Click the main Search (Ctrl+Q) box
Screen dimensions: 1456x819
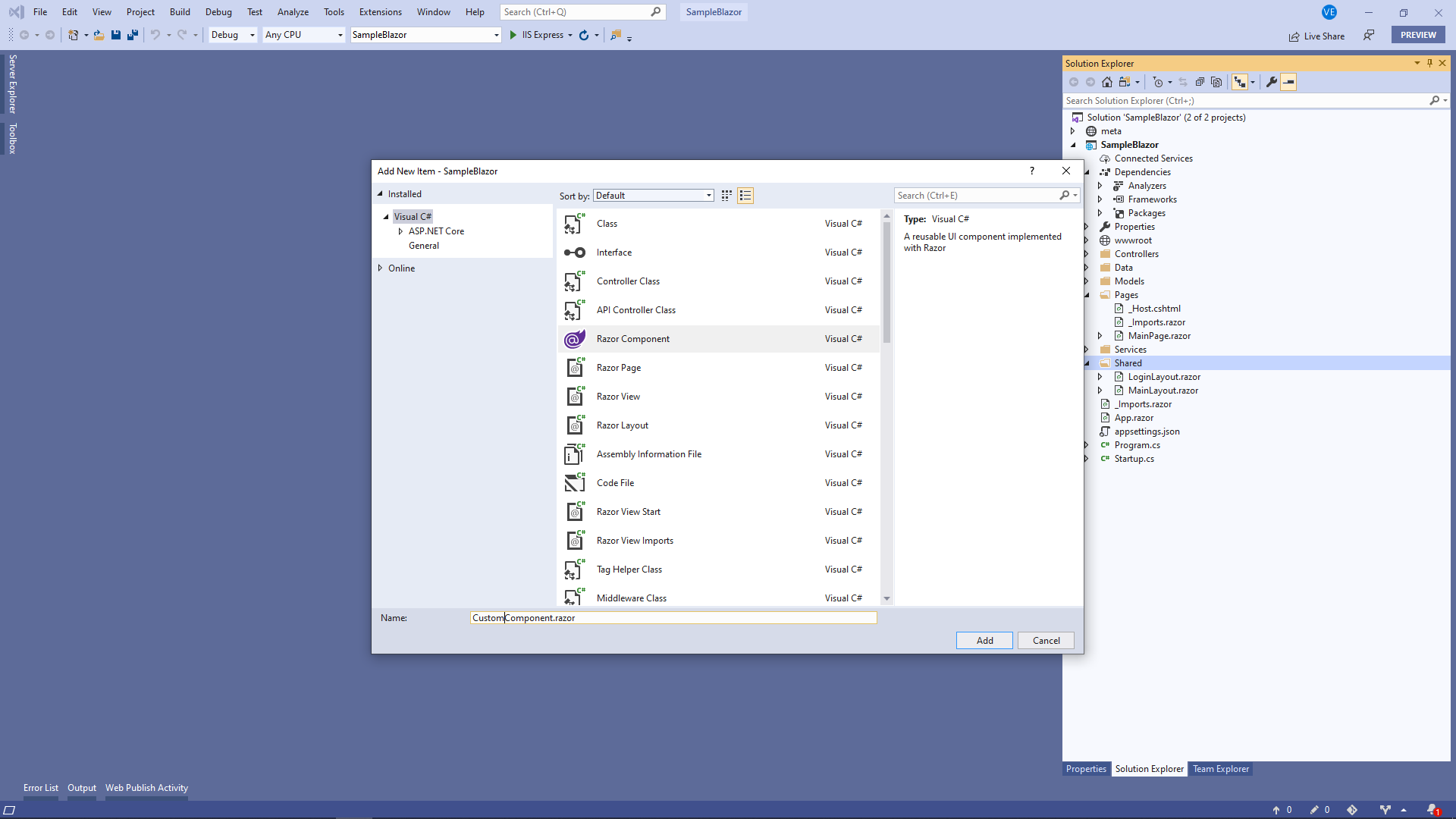click(x=583, y=12)
